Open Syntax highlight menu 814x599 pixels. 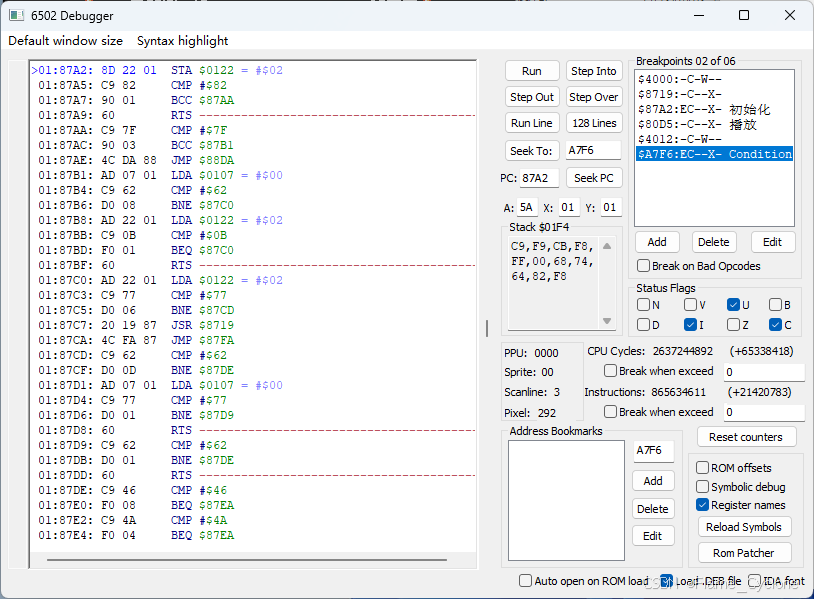click(x=182, y=40)
